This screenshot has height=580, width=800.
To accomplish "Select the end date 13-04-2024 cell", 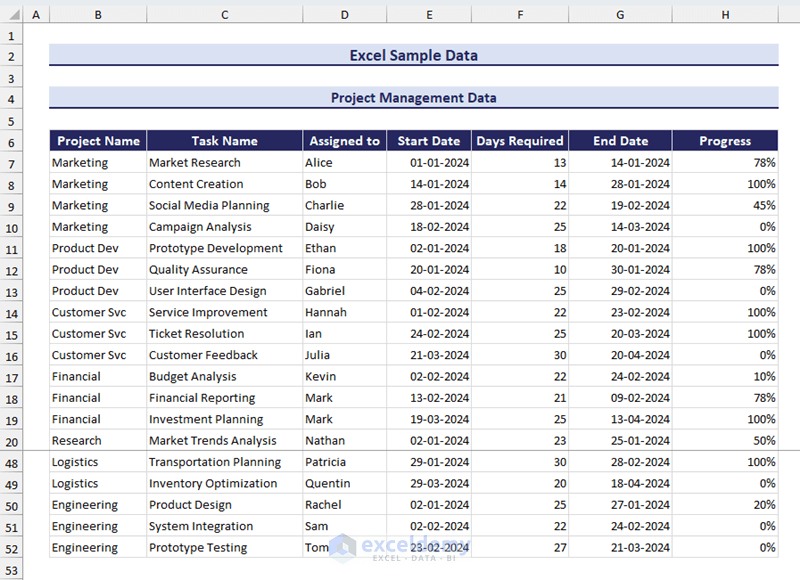I will click(x=620, y=420).
